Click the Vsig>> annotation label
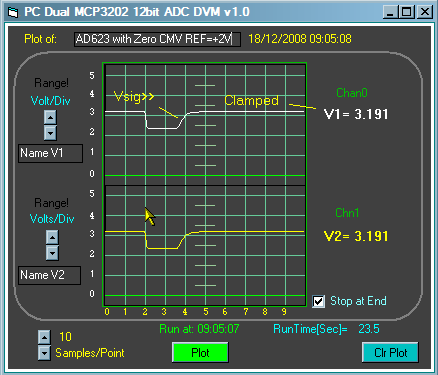This screenshot has width=438, height=375. pos(134,97)
